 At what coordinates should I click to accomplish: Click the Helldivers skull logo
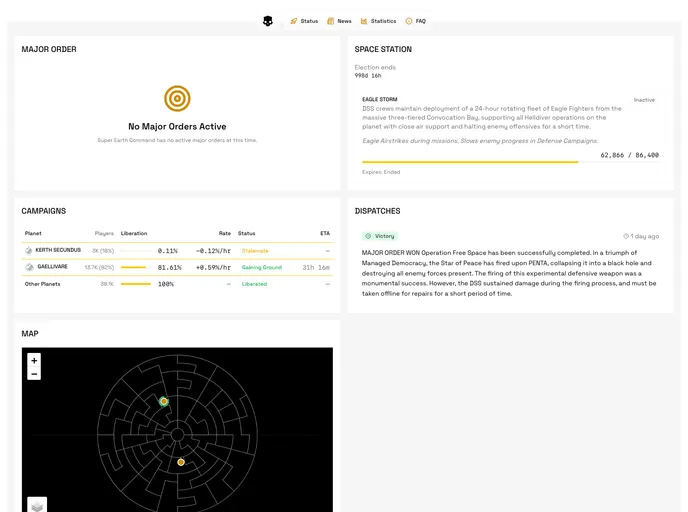[268, 21]
